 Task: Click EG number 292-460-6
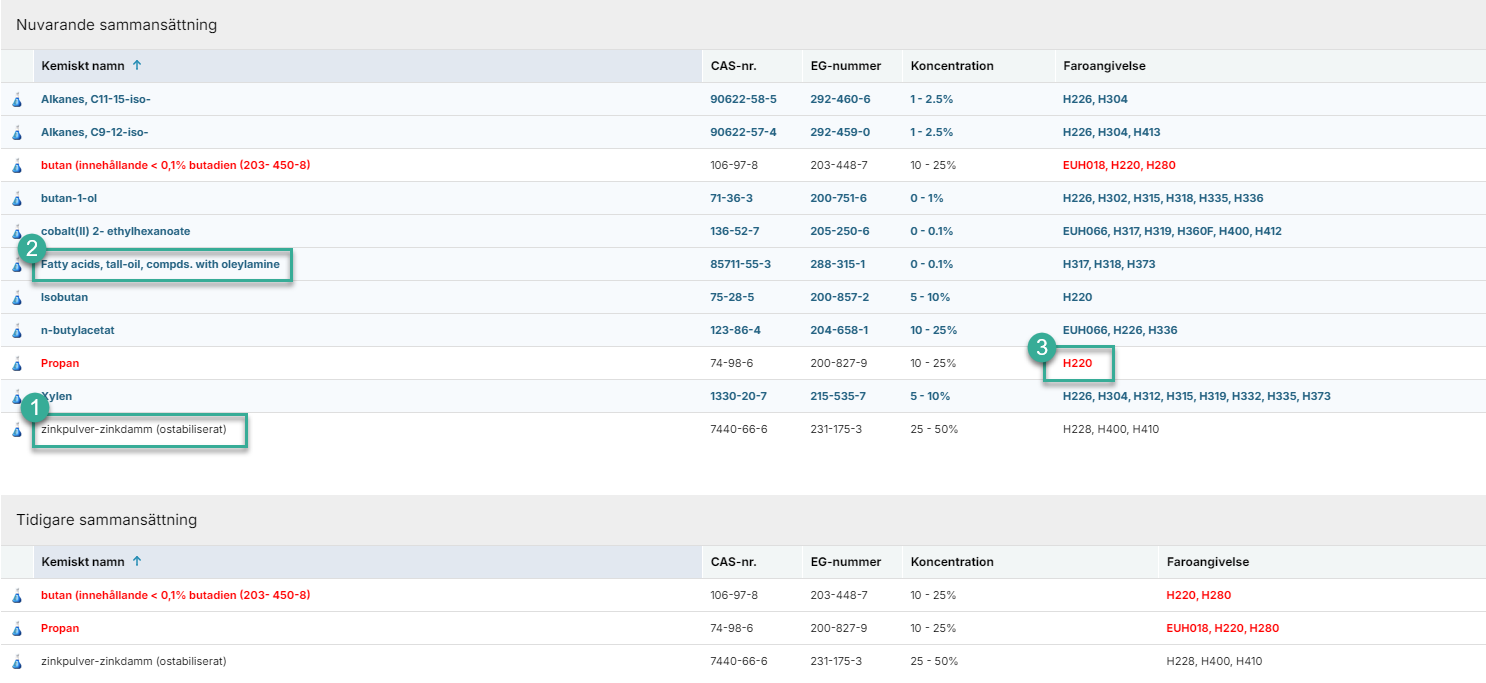(x=840, y=100)
